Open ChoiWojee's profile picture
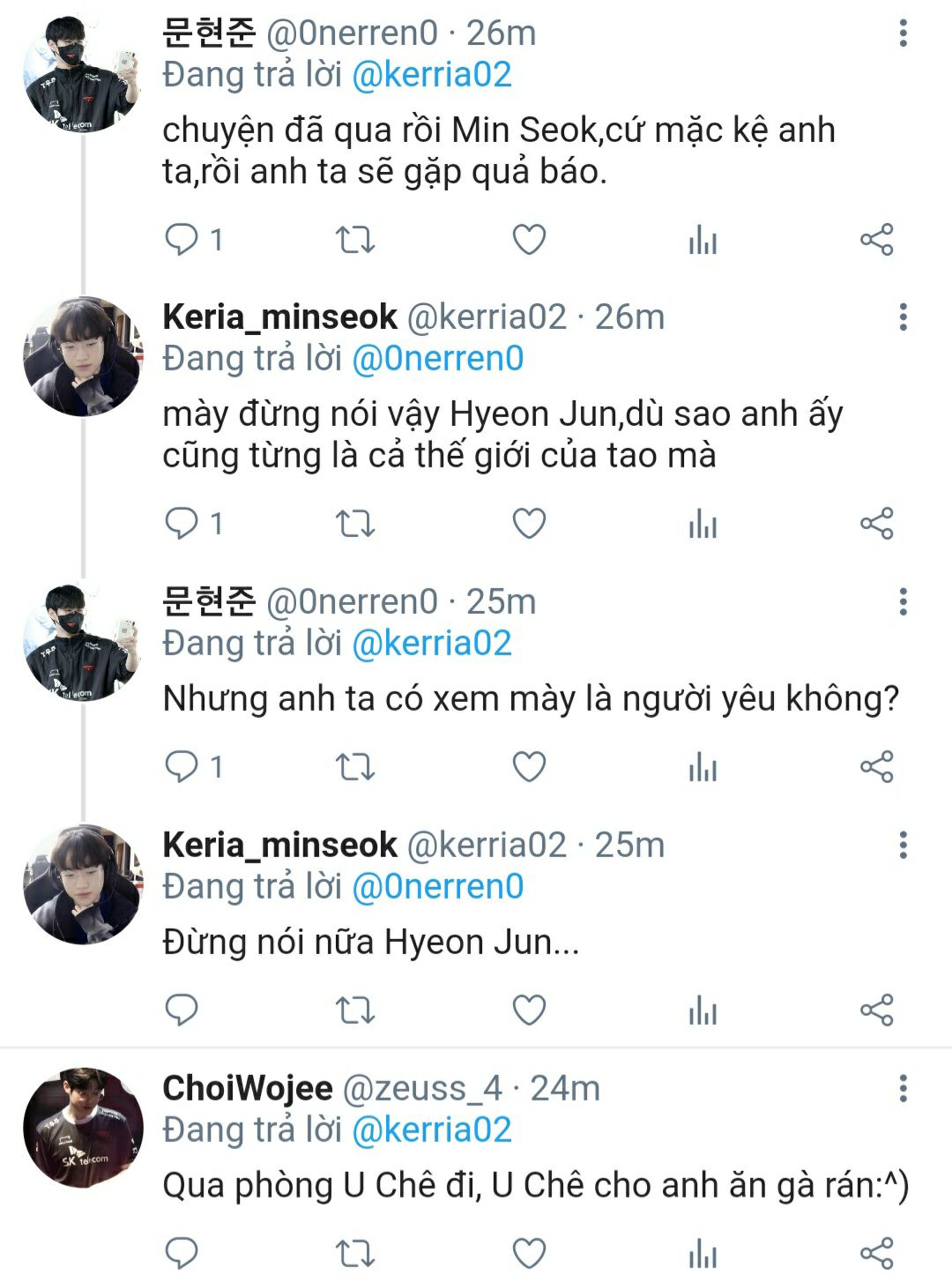Viewport: 952px width, 1283px height. tap(83, 1128)
